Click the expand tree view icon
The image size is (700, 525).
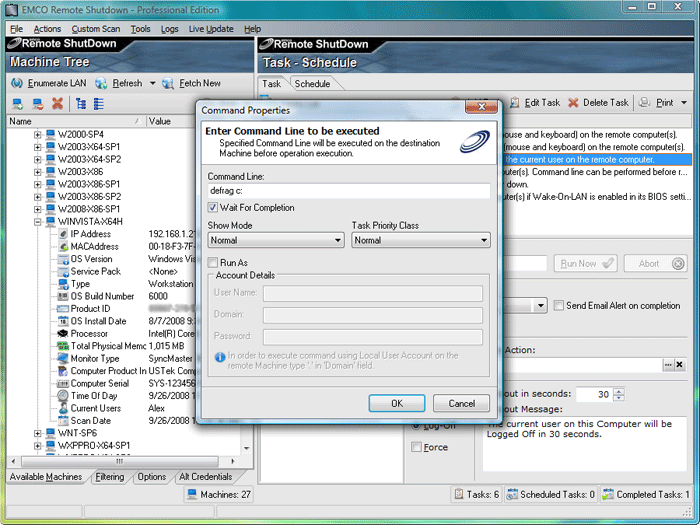pos(81,104)
